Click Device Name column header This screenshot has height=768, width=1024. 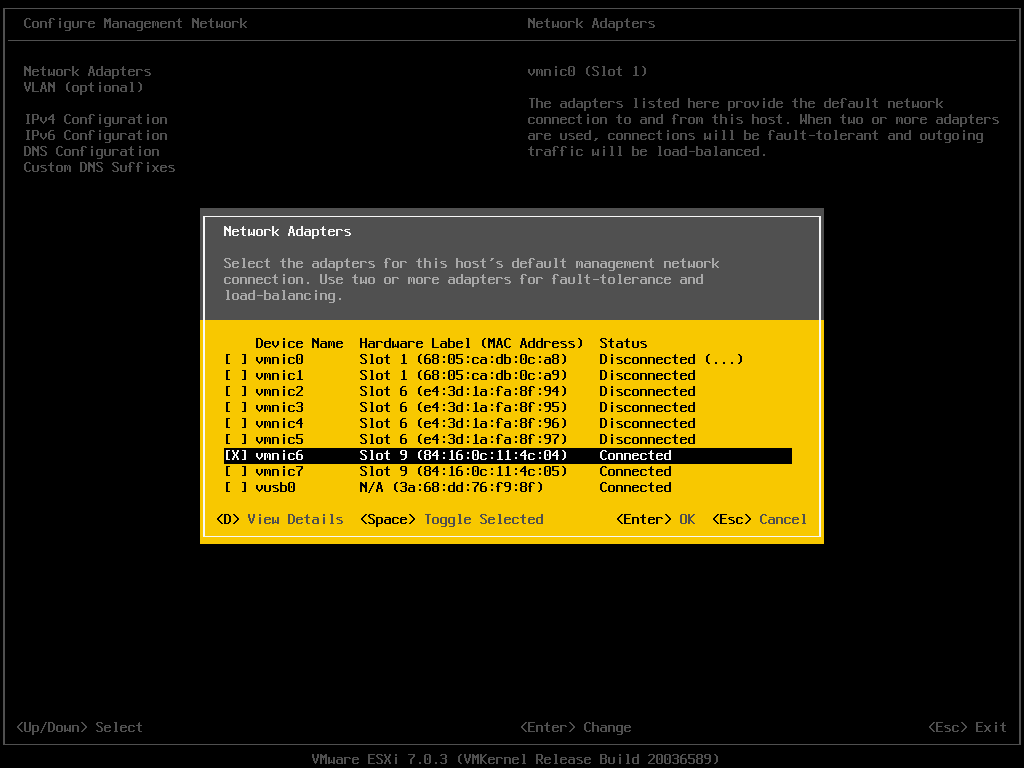click(299, 344)
